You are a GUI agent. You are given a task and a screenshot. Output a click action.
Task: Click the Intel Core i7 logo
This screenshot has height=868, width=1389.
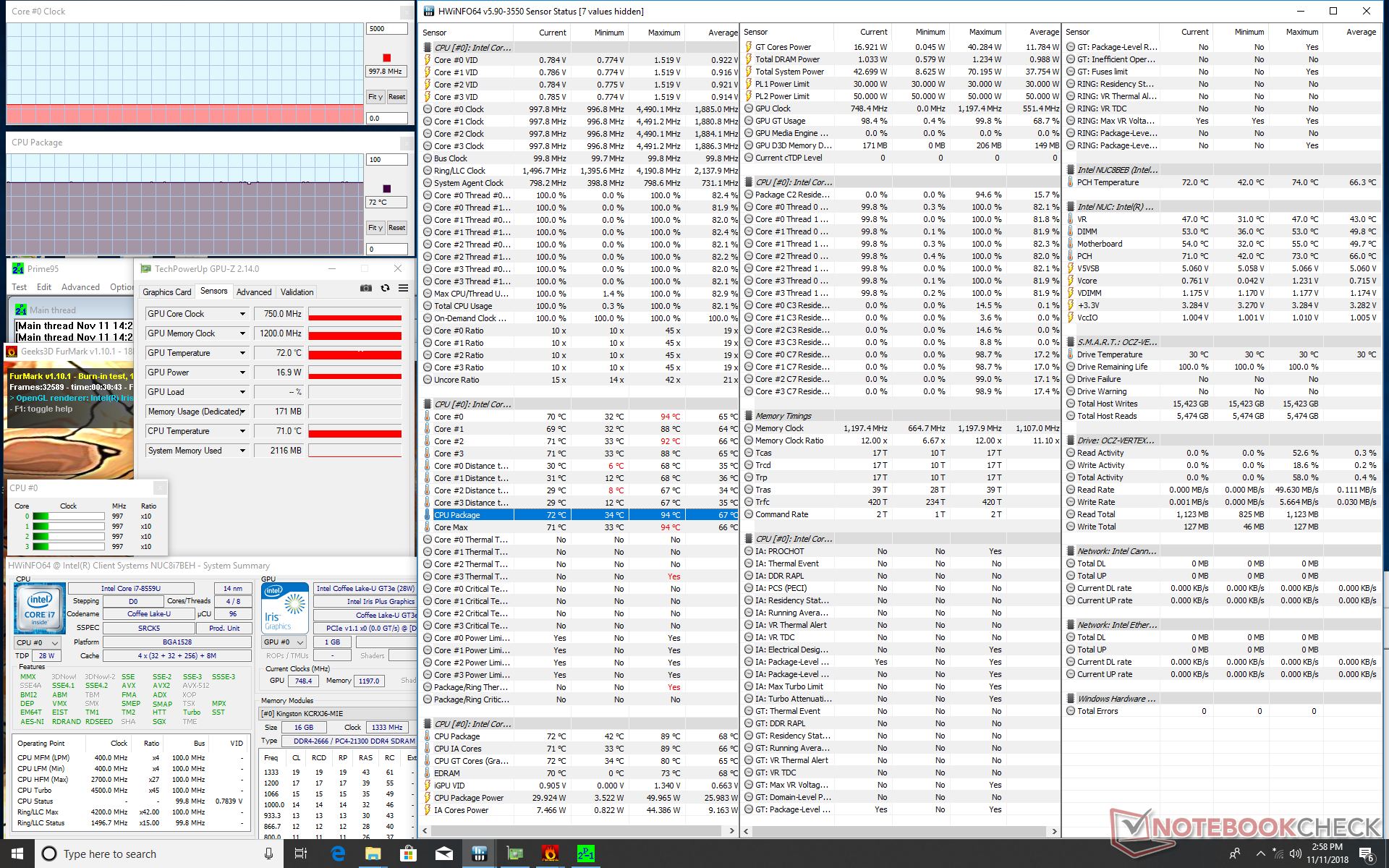(39, 608)
